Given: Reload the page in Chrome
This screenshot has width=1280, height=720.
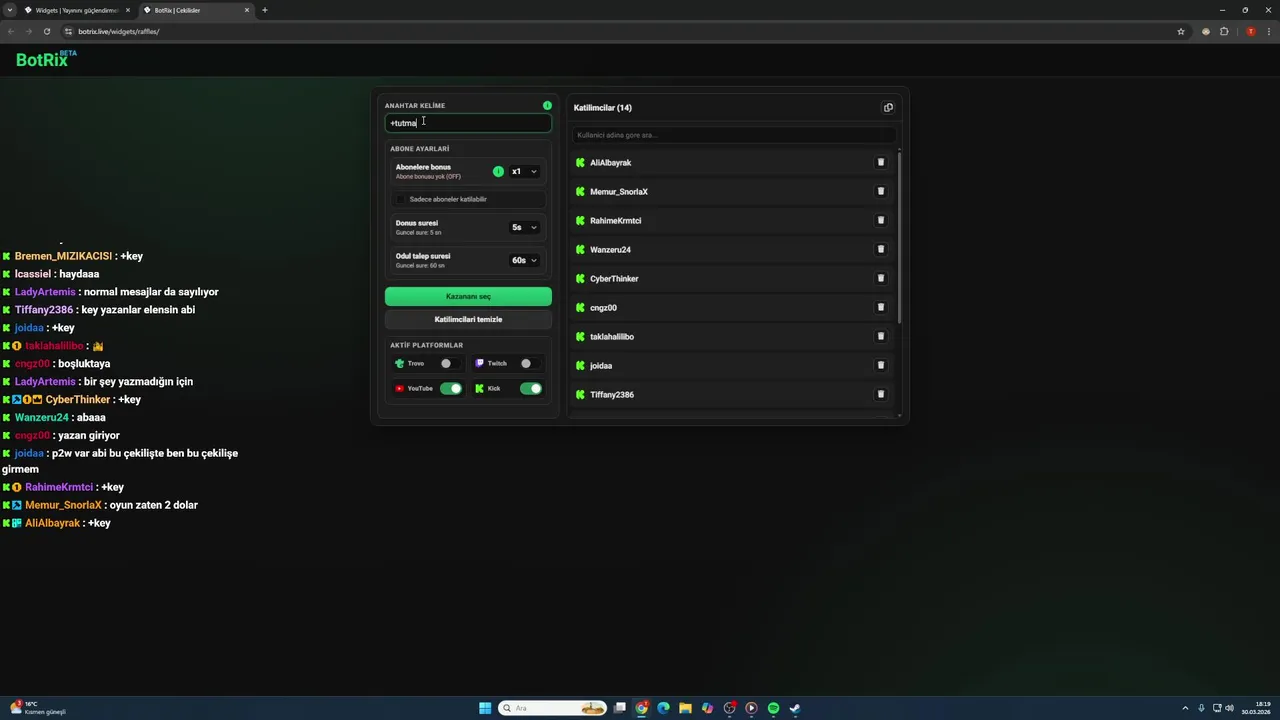Looking at the screenshot, I should click(46, 31).
